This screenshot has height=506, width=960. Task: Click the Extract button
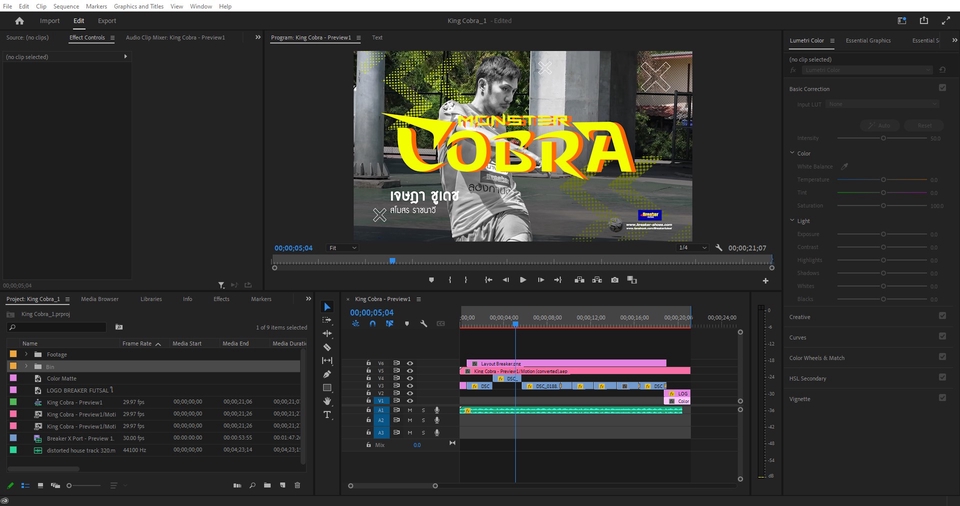(597, 280)
